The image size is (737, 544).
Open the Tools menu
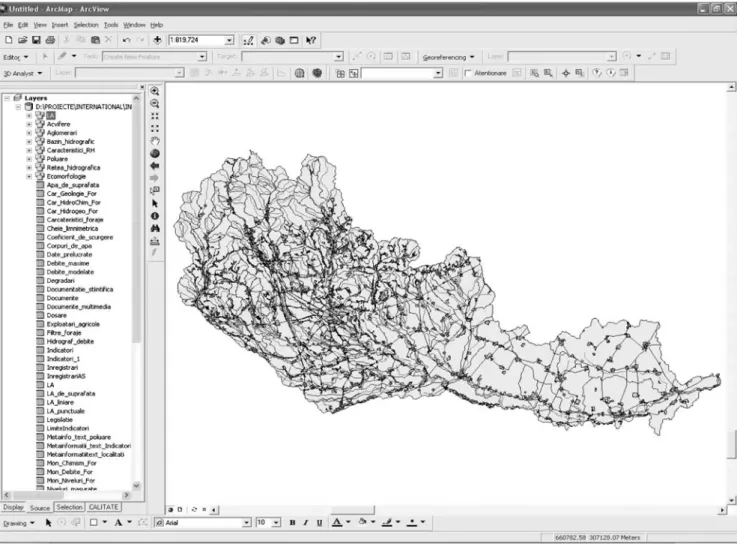(x=111, y=25)
